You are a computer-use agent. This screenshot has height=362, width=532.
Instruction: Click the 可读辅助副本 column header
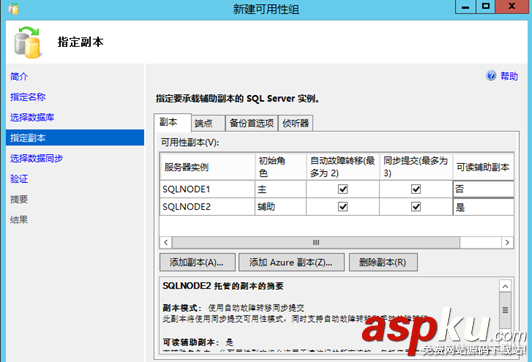(483, 167)
